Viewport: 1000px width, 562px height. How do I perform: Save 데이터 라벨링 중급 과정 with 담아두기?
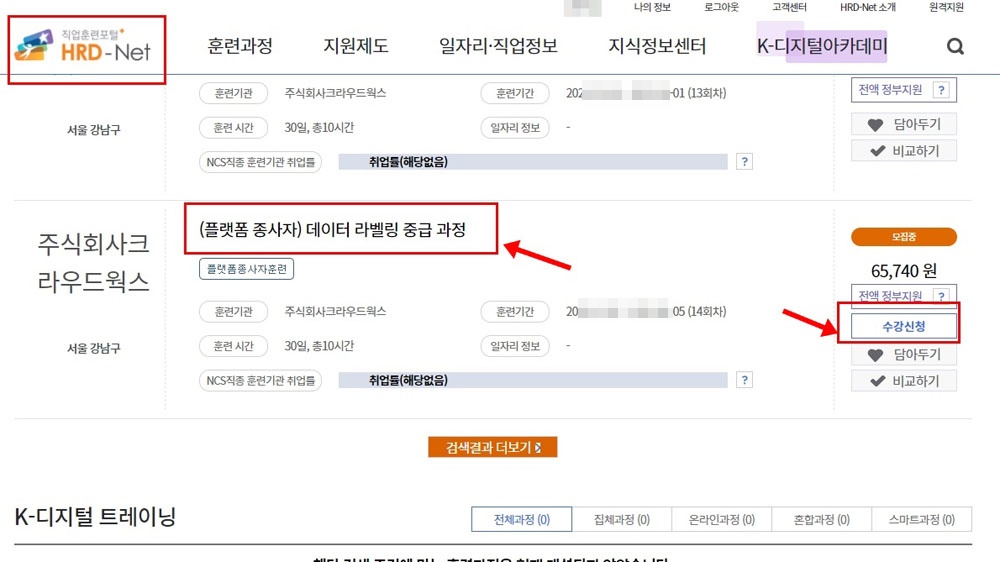pyautogui.click(x=904, y=355)
